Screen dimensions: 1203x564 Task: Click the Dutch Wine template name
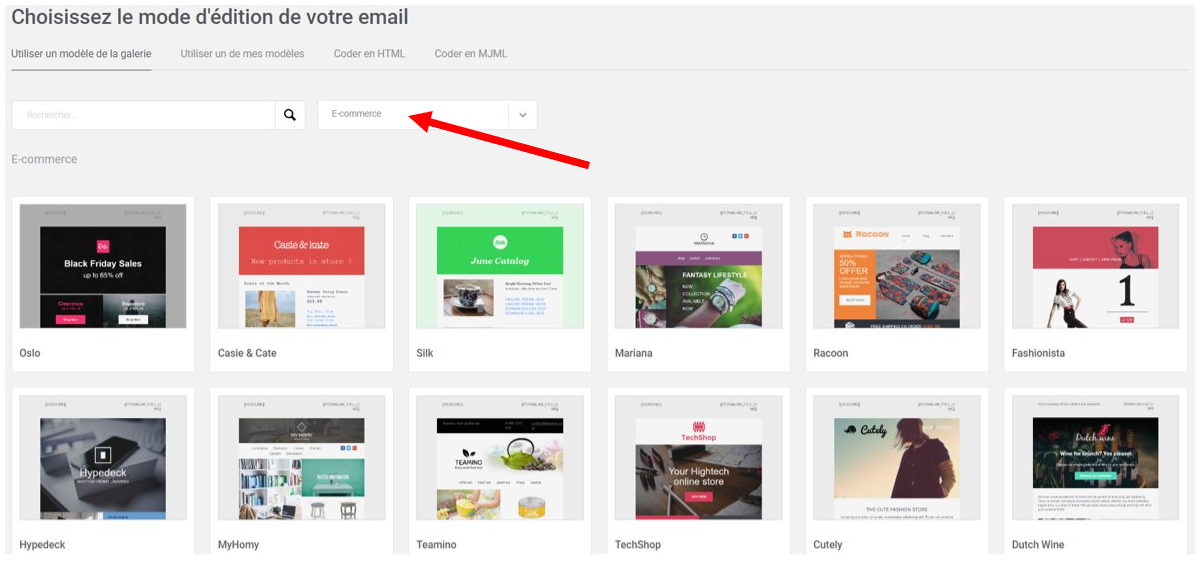point(1038,545)
